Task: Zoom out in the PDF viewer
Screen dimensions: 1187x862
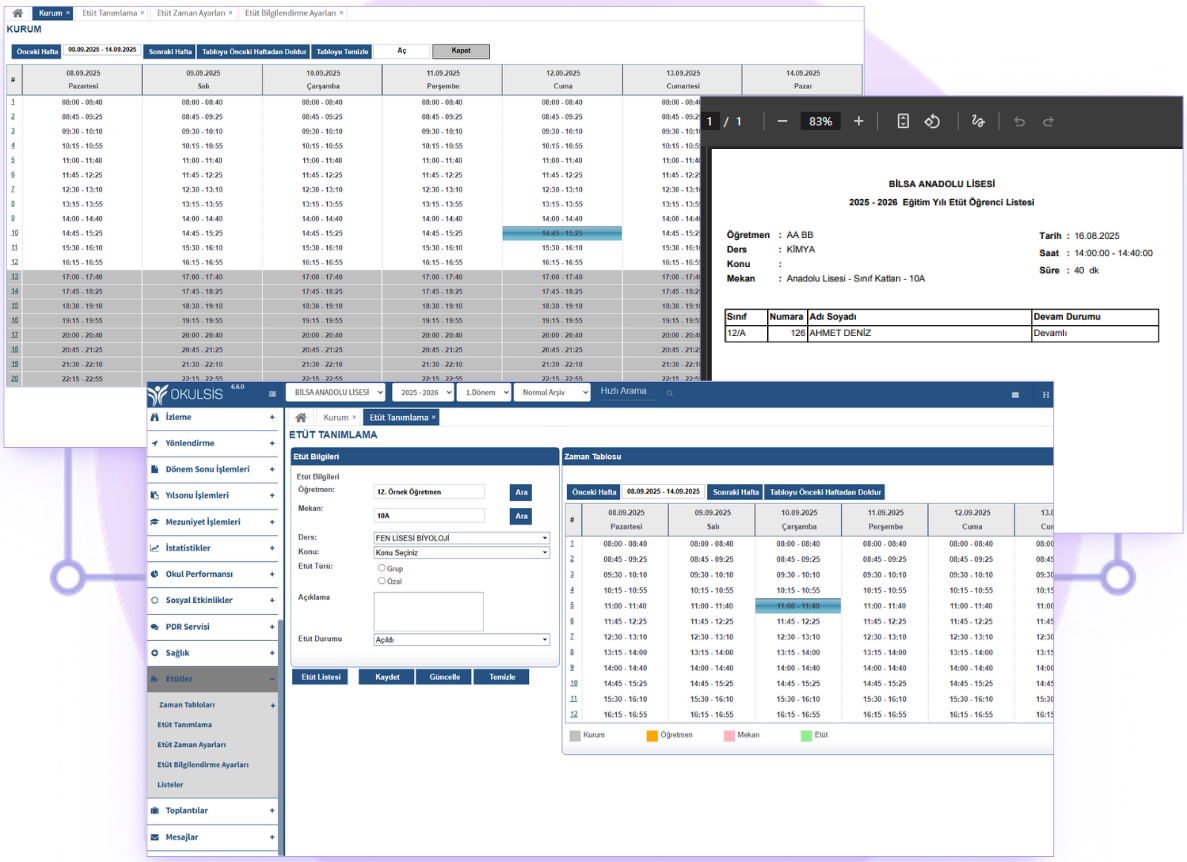Action: tap(782, 121)
